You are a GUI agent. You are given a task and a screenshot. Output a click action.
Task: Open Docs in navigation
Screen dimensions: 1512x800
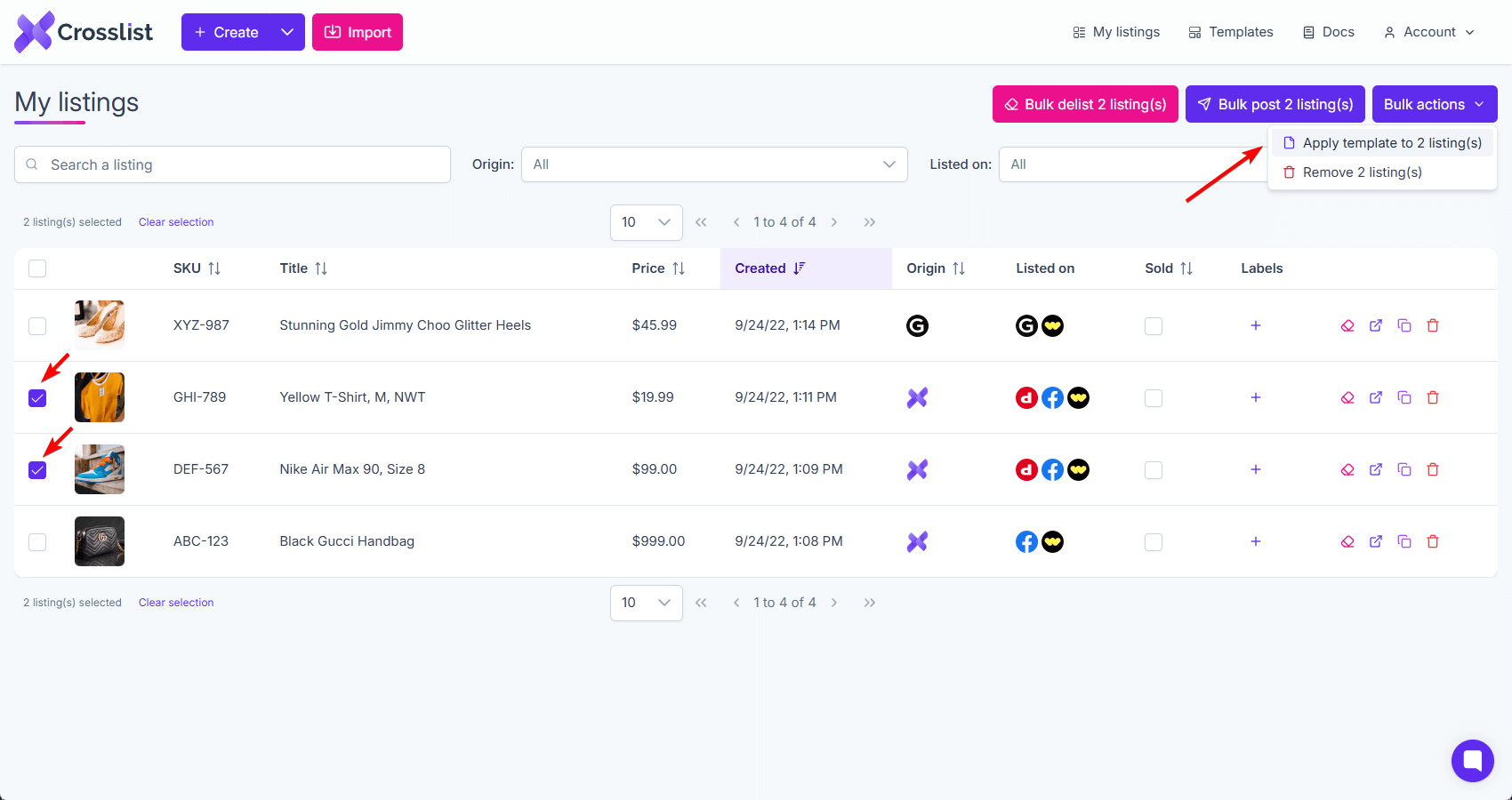tap(1329, 32)
